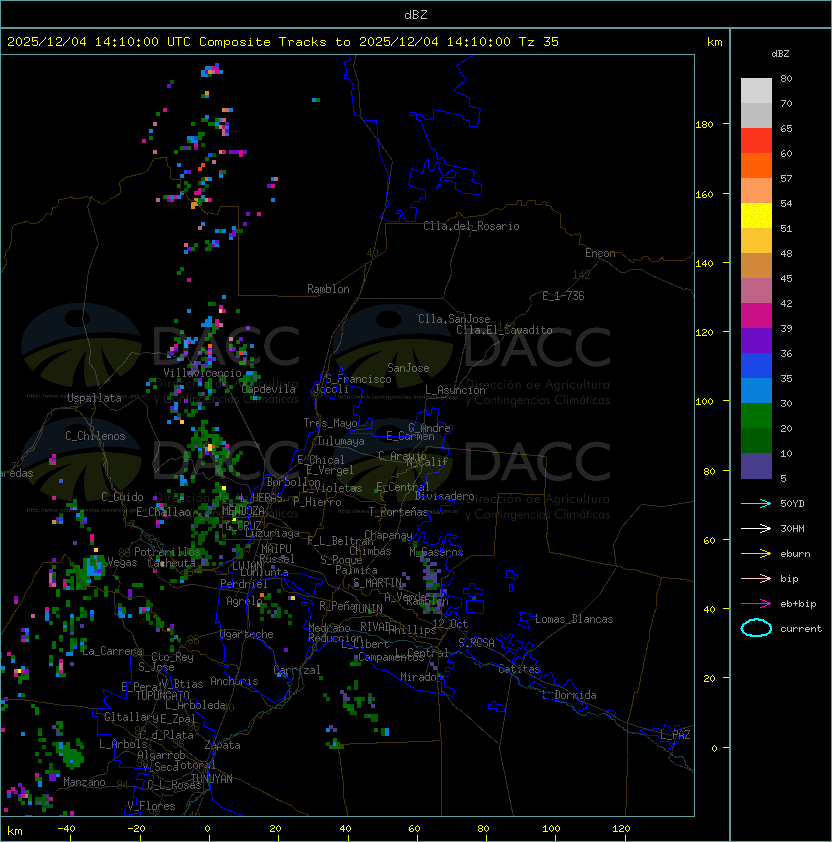Click the white 30HM arrow in legend
The width and height of the screenshot is (832, 842).
pos(756,528)
